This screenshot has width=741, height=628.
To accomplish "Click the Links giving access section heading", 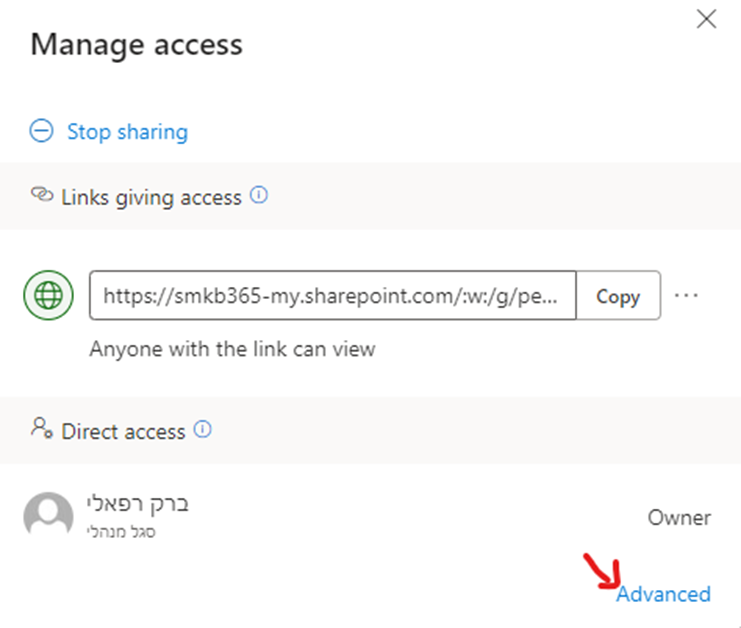I will pos(151,198).
